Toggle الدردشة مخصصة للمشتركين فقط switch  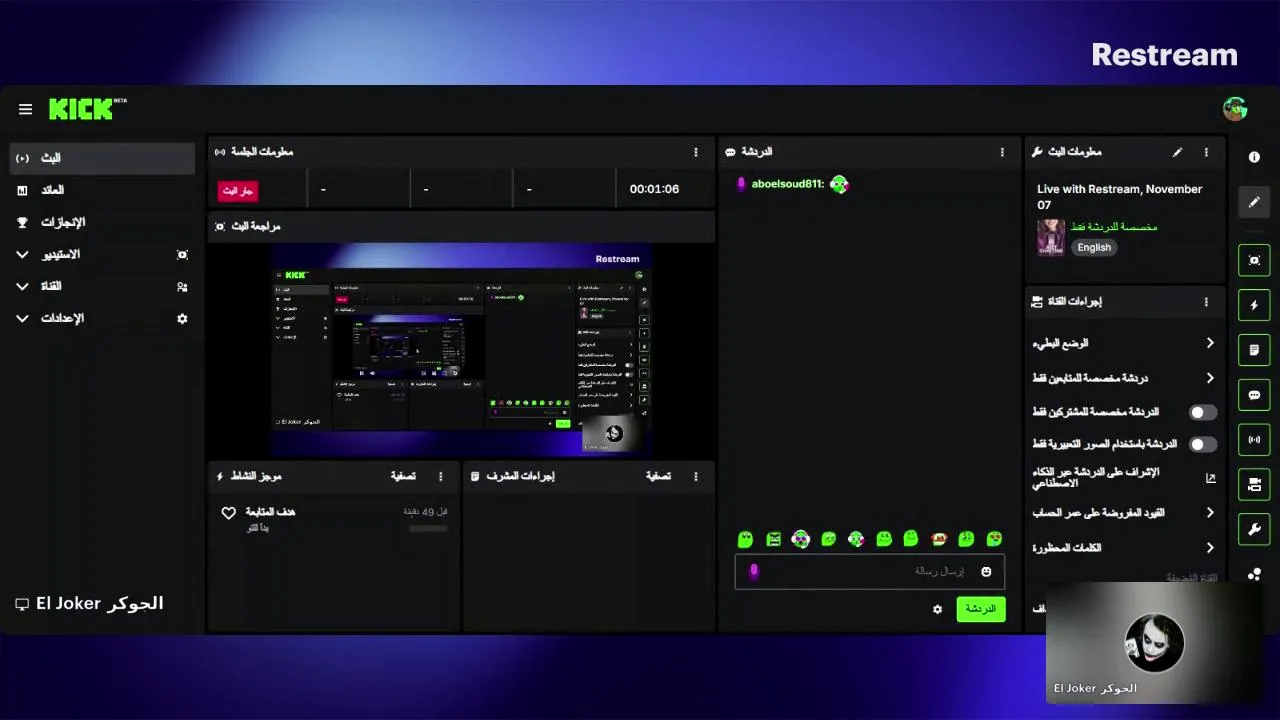1202,412
